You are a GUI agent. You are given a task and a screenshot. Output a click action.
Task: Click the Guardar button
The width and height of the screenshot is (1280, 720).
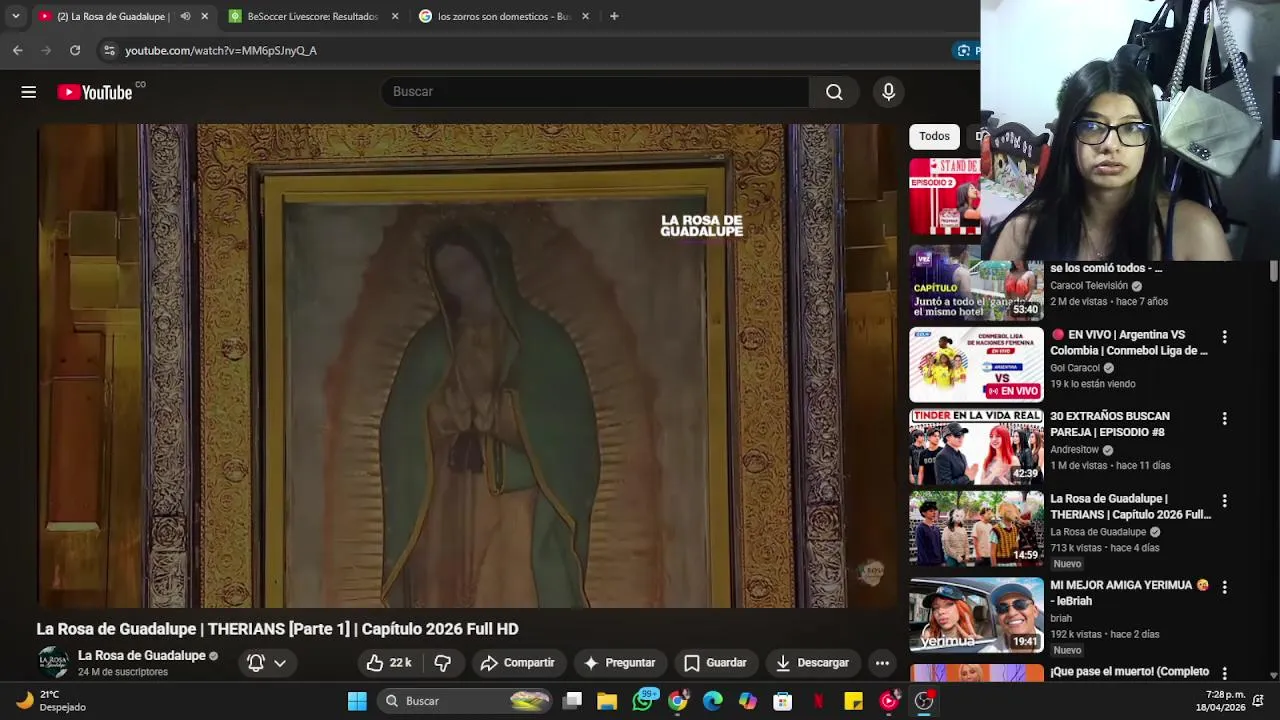click(x=715, y=663)
